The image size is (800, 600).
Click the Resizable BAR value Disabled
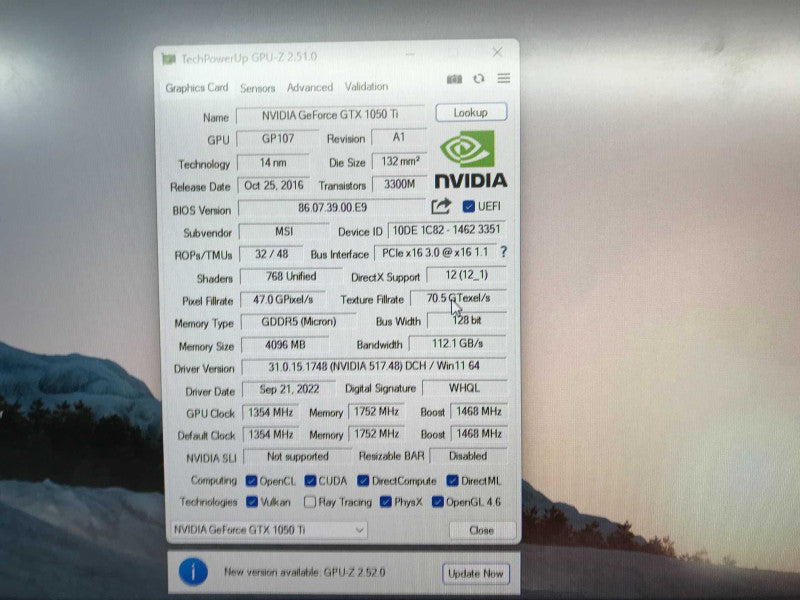468,456
